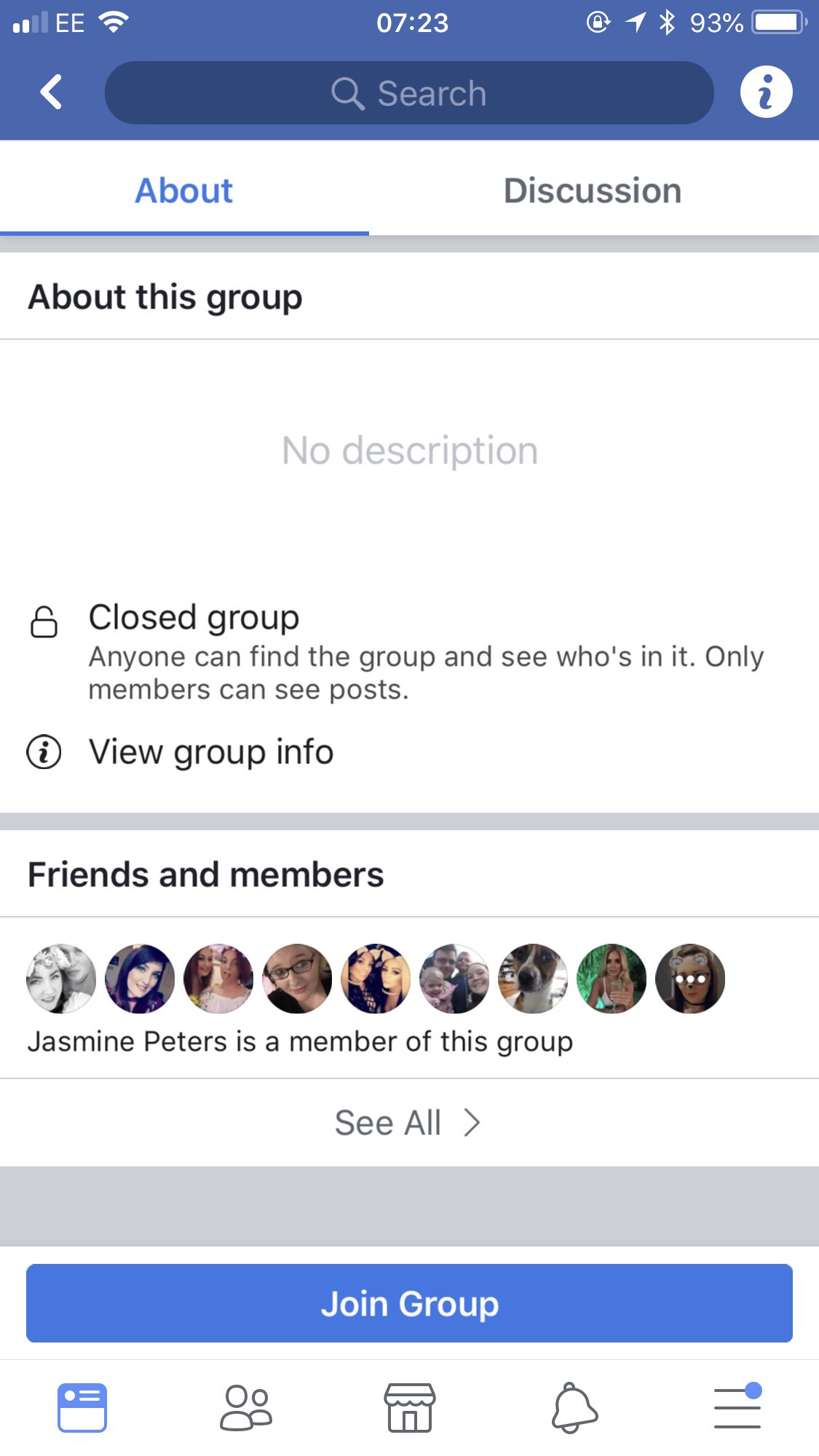Switch to the Discussion tab
The image size is (819, 1456).
point(593,191)
